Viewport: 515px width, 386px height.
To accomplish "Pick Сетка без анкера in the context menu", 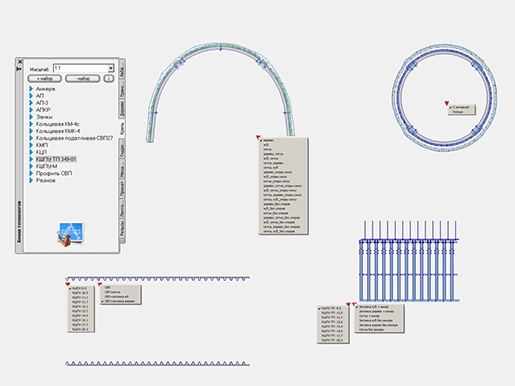I will point(371,330).
